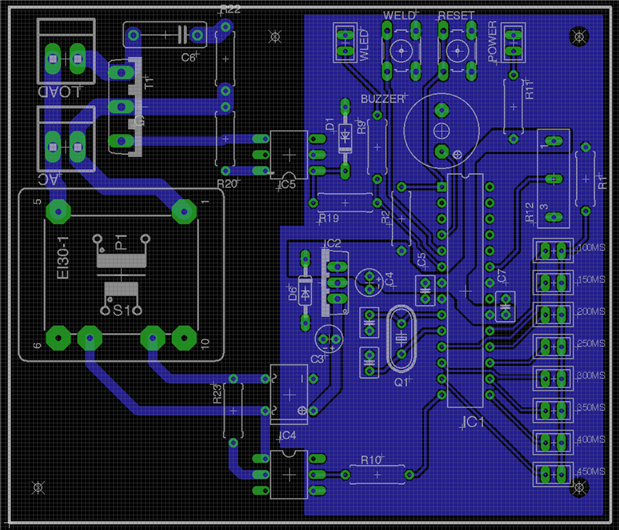Select the R1 resistor label
The image size is (619, 530).
point(602,182)
